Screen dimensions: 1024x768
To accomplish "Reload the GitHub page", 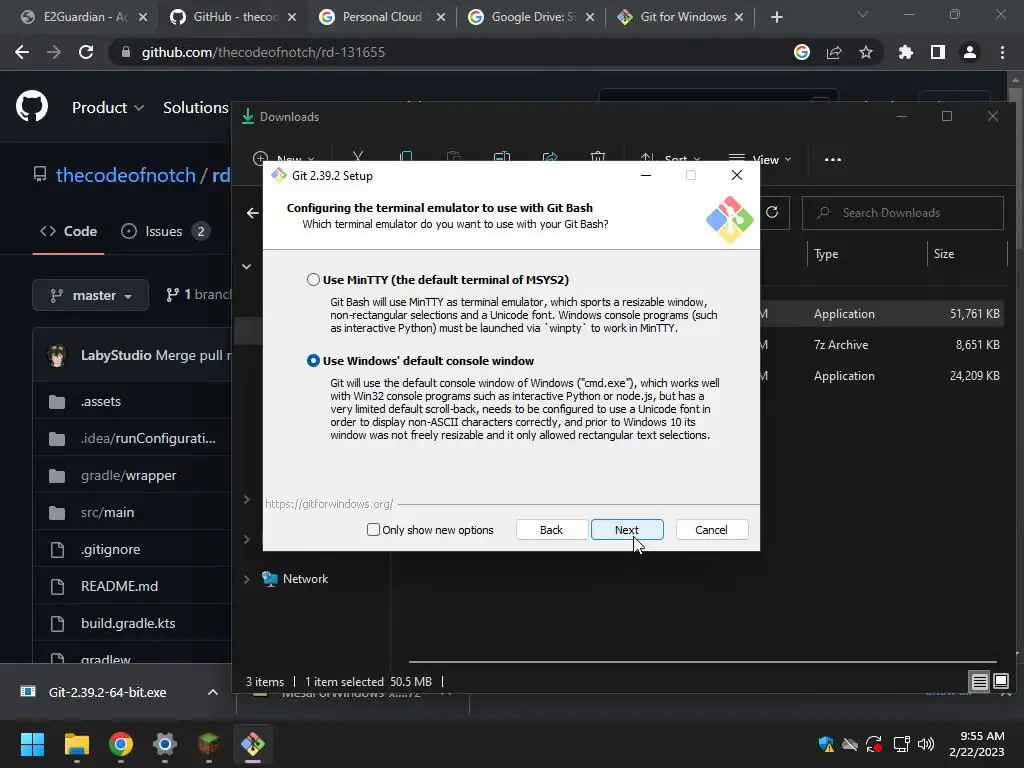I will tap(86, 52).
